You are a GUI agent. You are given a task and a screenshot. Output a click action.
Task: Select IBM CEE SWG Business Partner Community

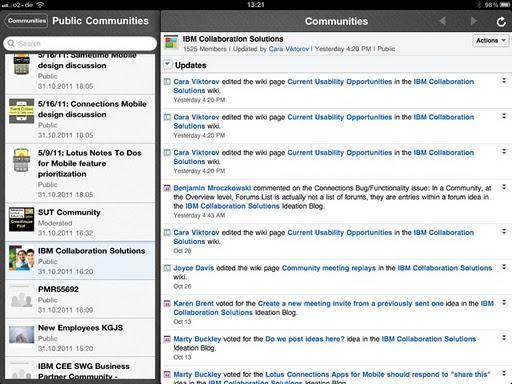click(x=80, y=369)
